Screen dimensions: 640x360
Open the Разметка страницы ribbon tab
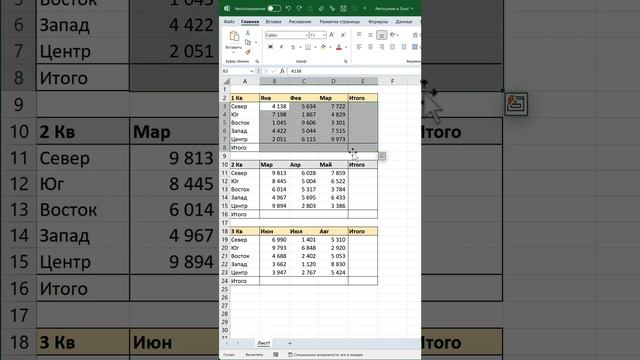point(340,22)
